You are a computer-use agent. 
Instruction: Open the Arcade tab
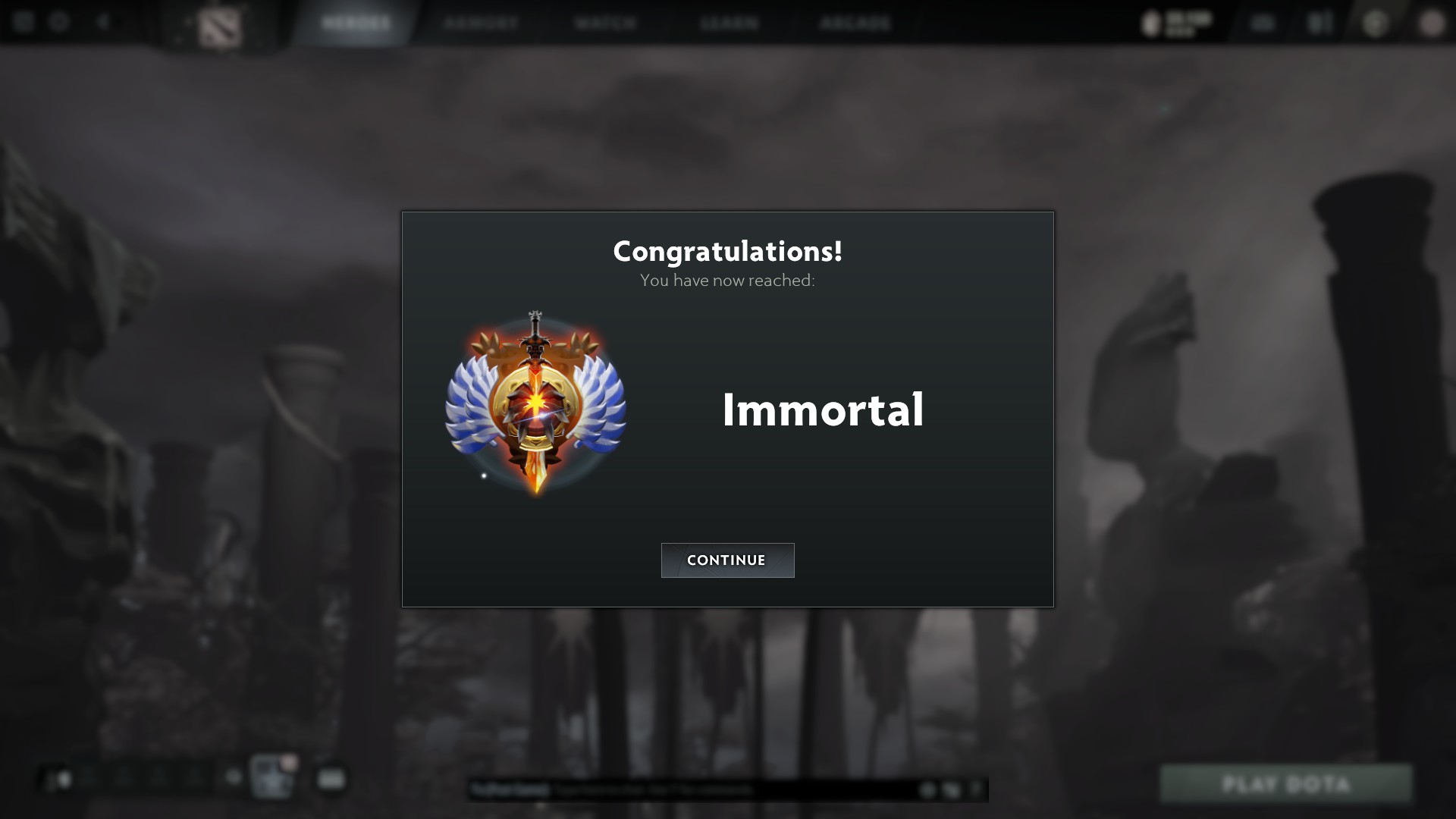pos(855,23)
